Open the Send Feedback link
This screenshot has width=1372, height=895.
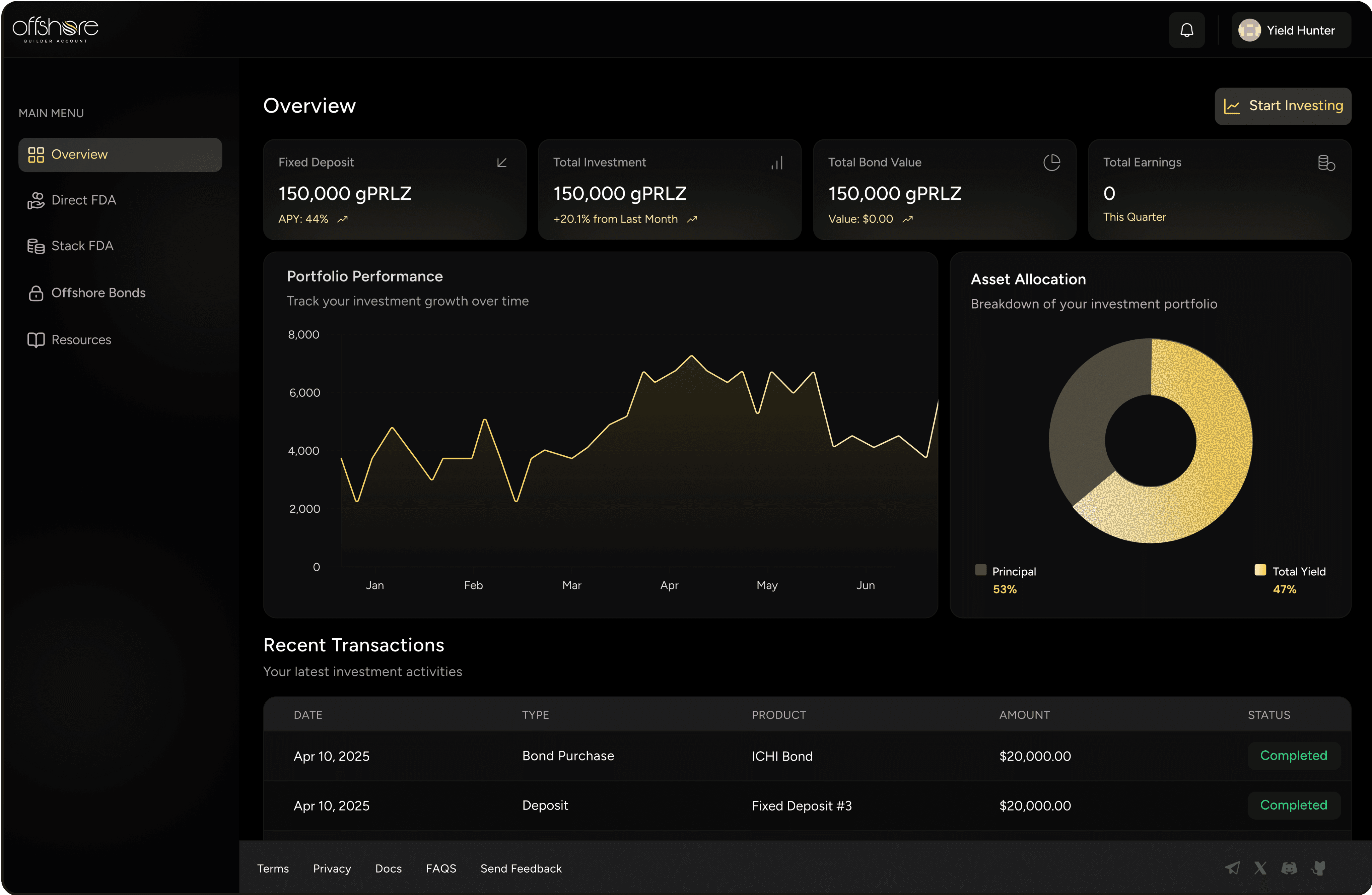pyautogui.click(x=521, y=868)
